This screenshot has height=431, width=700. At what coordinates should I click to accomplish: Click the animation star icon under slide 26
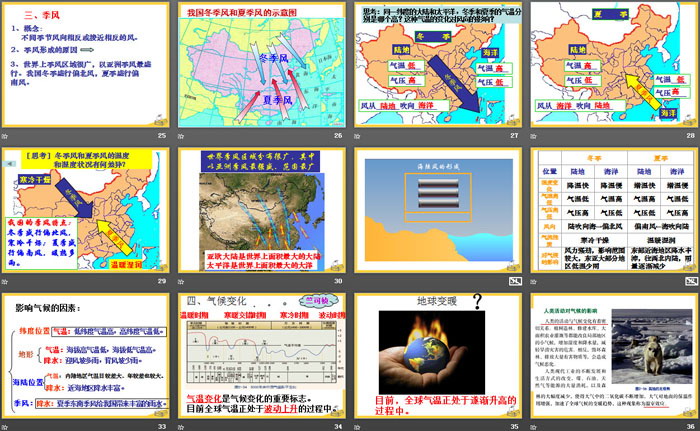[x=181, y=135]
